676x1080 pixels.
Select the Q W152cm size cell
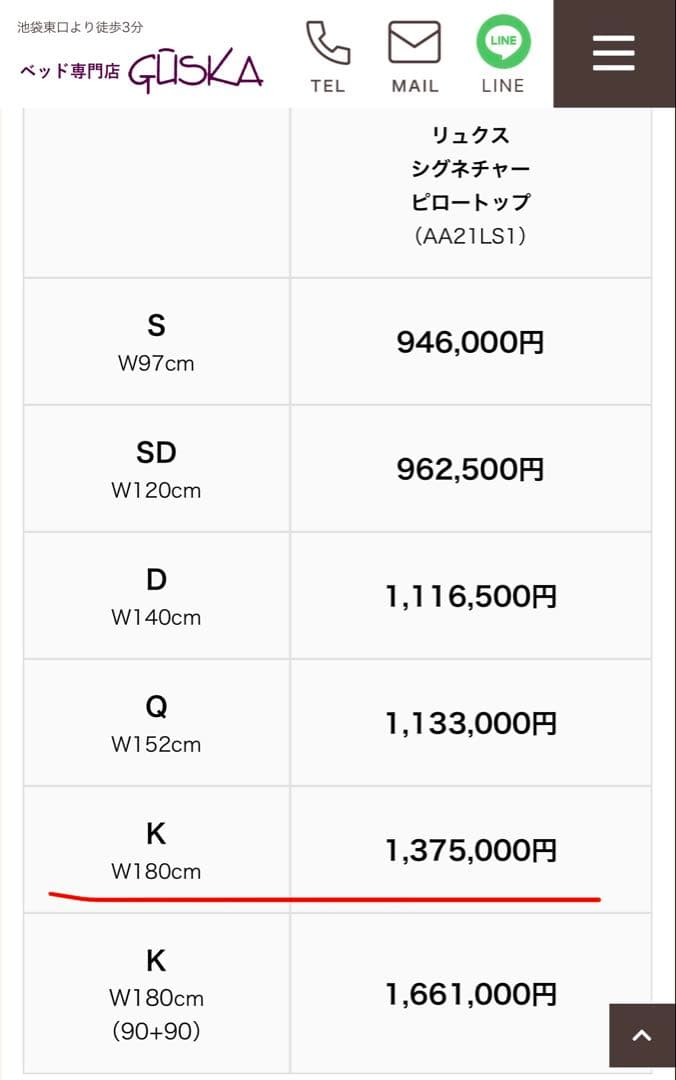point(156,723)
